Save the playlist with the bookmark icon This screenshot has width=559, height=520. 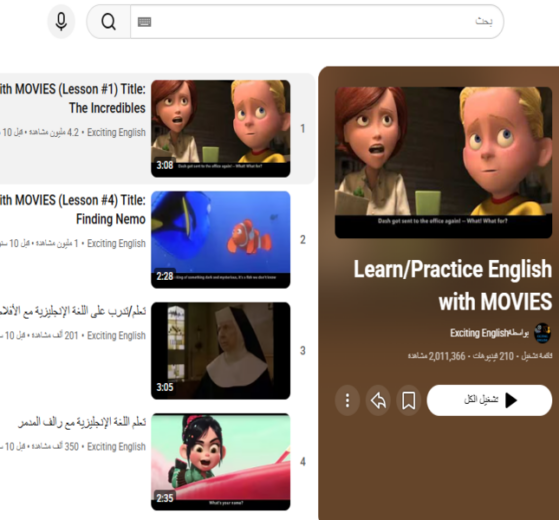[409, 400]
